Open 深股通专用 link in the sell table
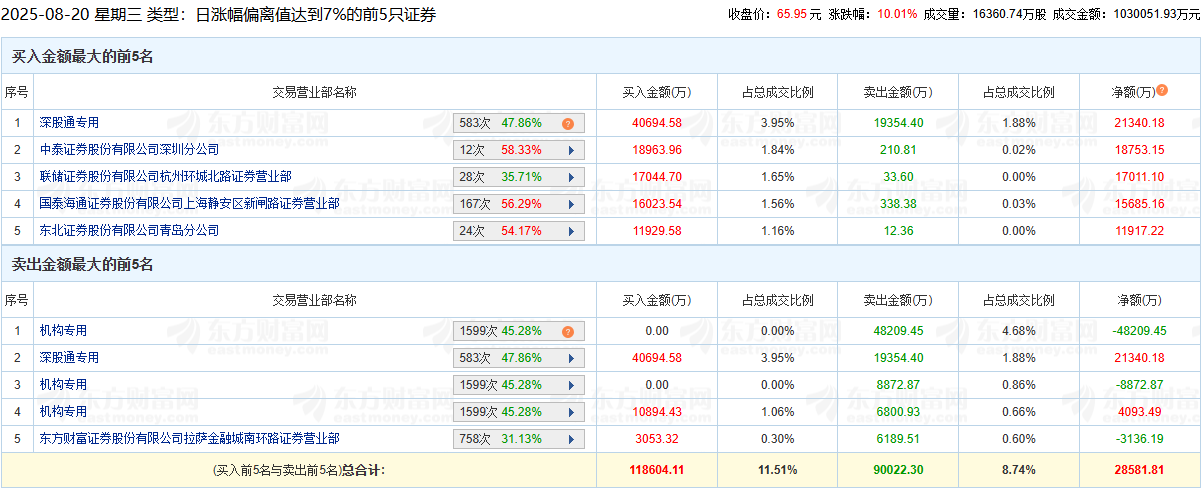This screenshot has width=1202, height=489. [x=69, y=358]
